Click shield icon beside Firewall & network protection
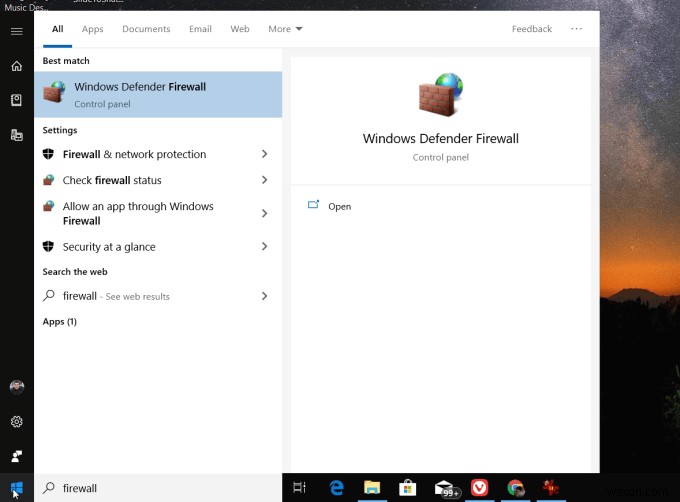The width and height of the screenshot is (680, 502). point(48,153)
